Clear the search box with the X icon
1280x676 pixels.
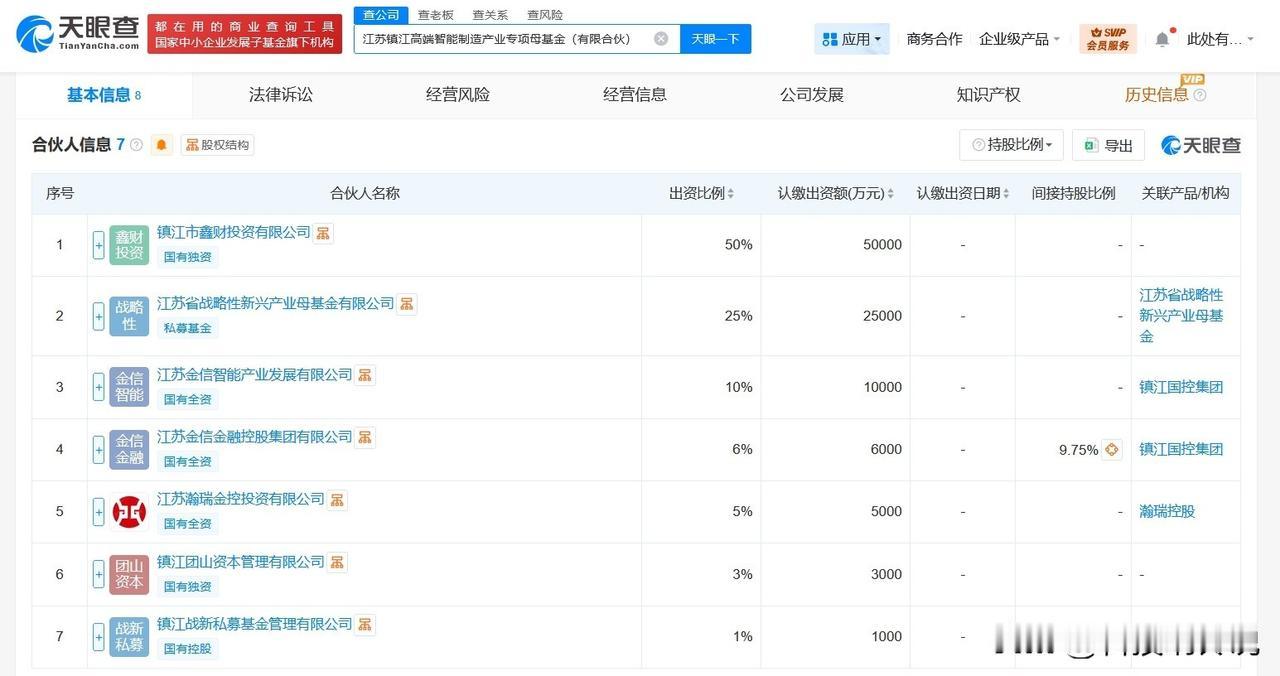click(661, 39)
